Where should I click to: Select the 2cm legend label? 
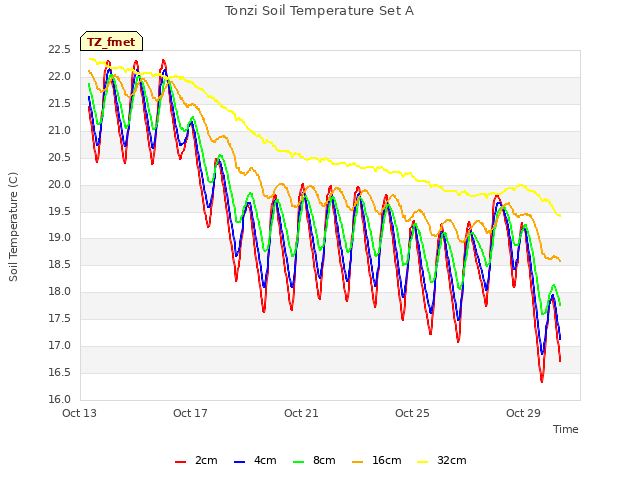pyautogui.click(x=206, y=460)
